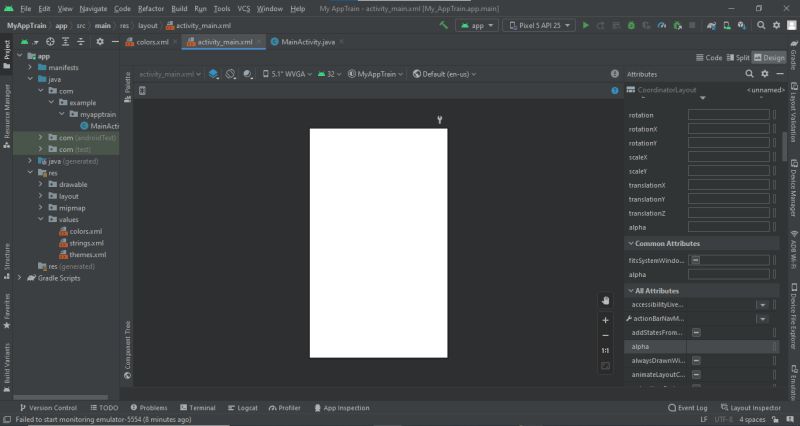Open the Default (en-us) locale dropdown
The width and height of the screenshot is (800, 426).
point(444,74)
